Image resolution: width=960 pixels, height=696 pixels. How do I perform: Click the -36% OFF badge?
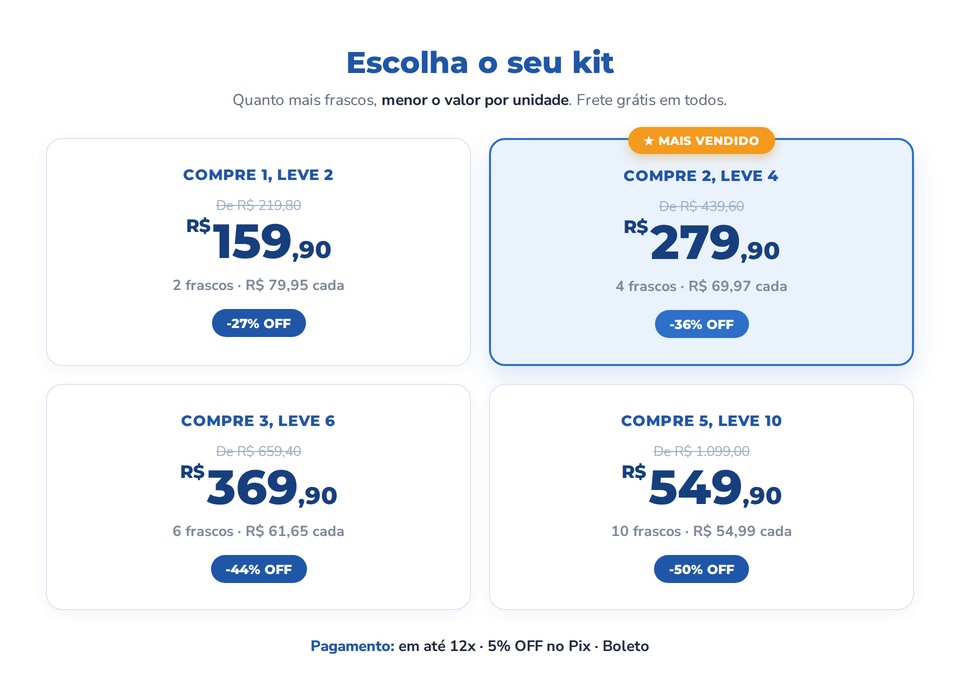702,324
